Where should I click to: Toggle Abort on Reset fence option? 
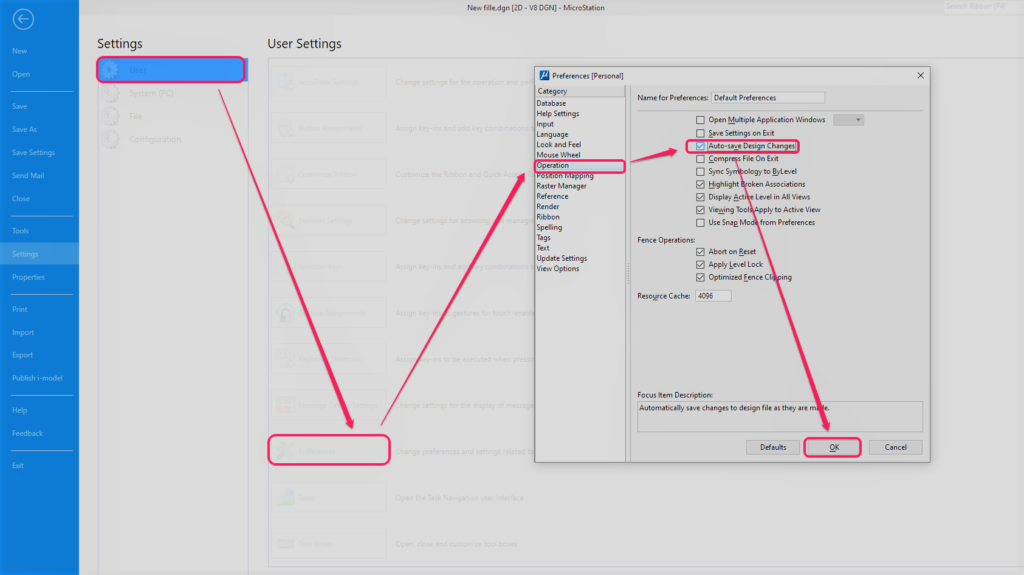coord(700,252)
